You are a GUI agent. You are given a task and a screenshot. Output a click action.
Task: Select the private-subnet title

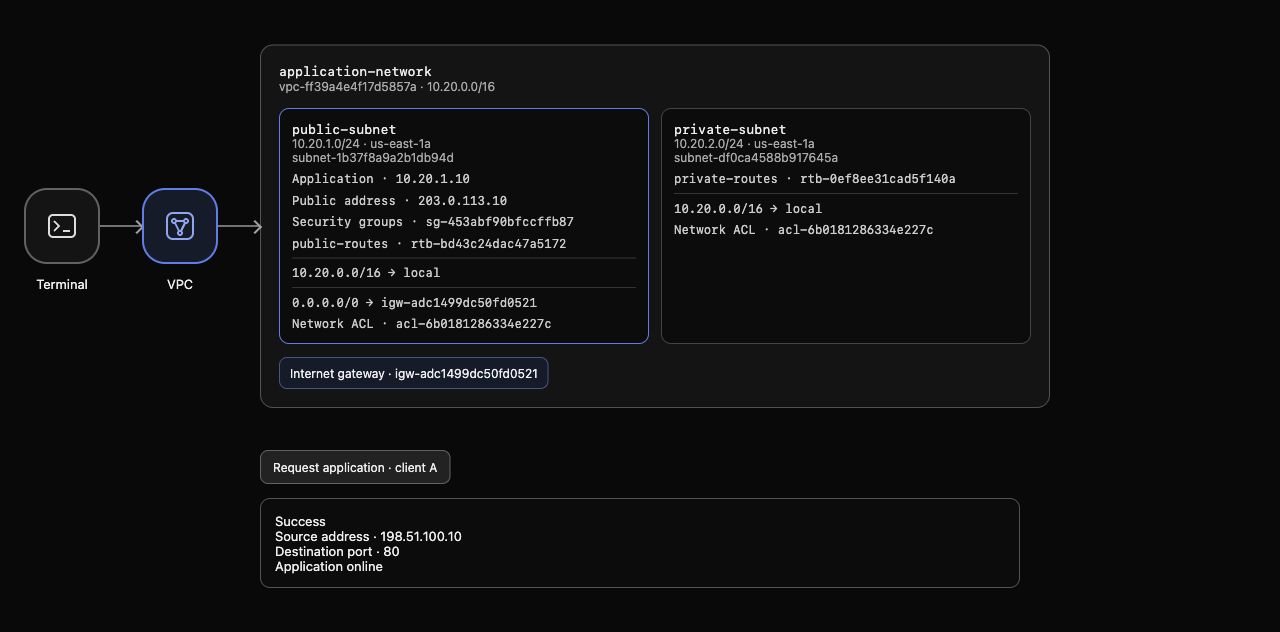730,129
